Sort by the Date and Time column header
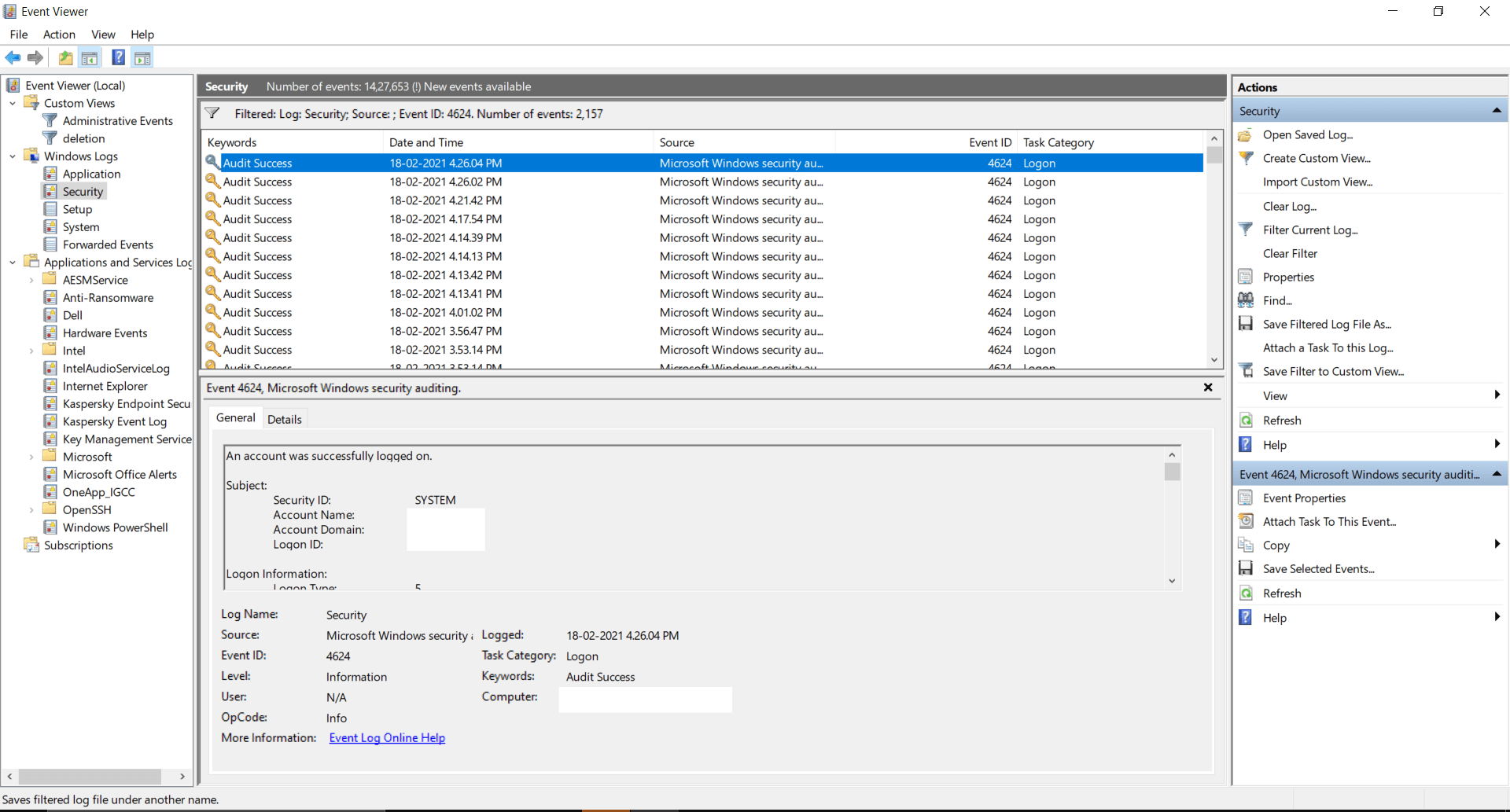Image resolution: width=1510 pixels, height=812 pixels. (518, 142)
